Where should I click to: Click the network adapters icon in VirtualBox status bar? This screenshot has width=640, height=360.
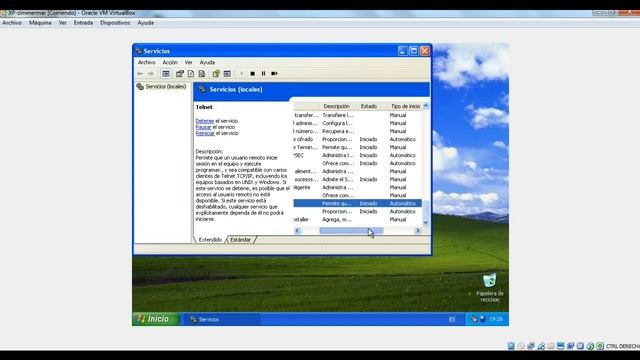click(x=531, y=346)
